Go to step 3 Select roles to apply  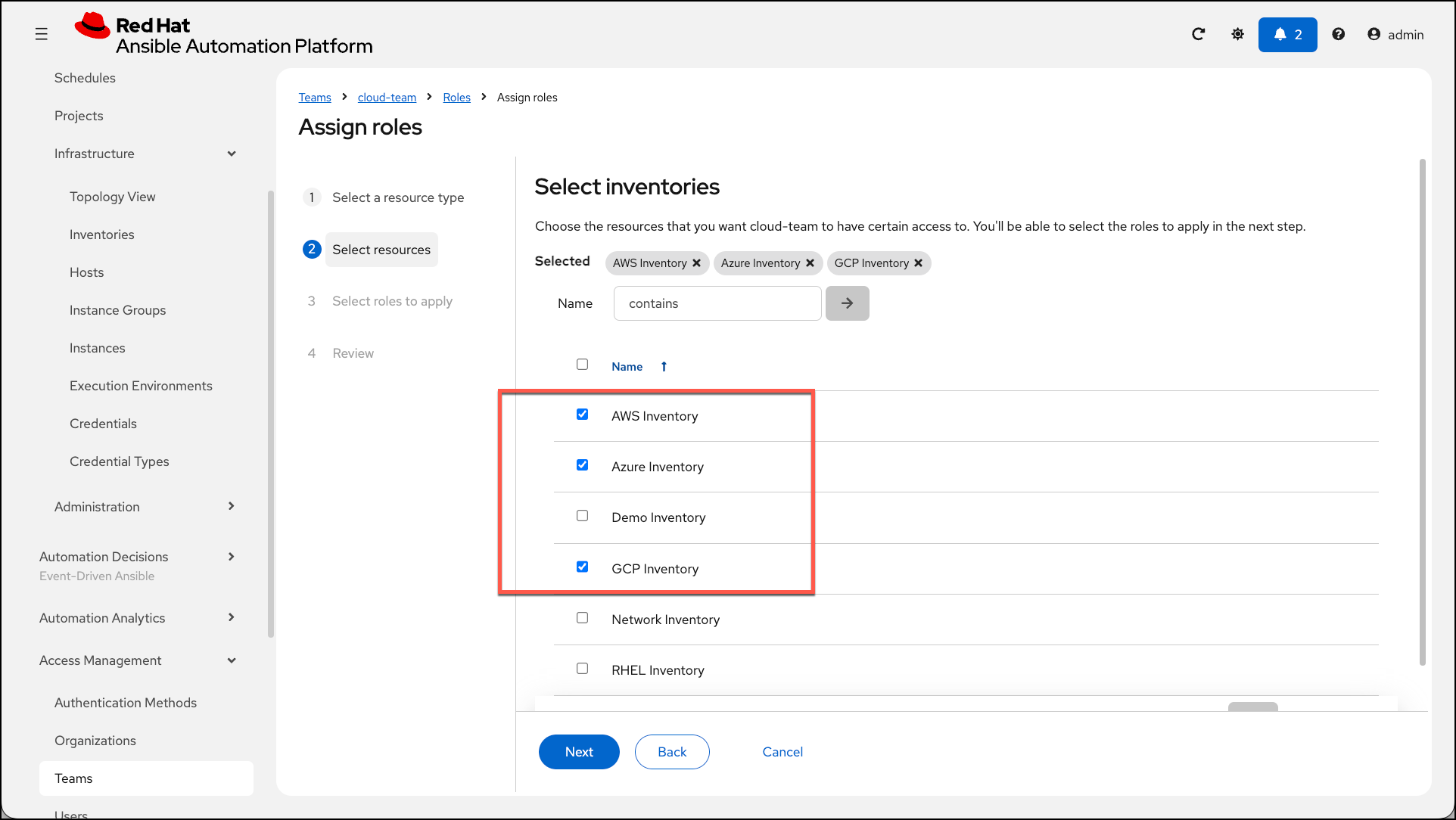[392, 301]
